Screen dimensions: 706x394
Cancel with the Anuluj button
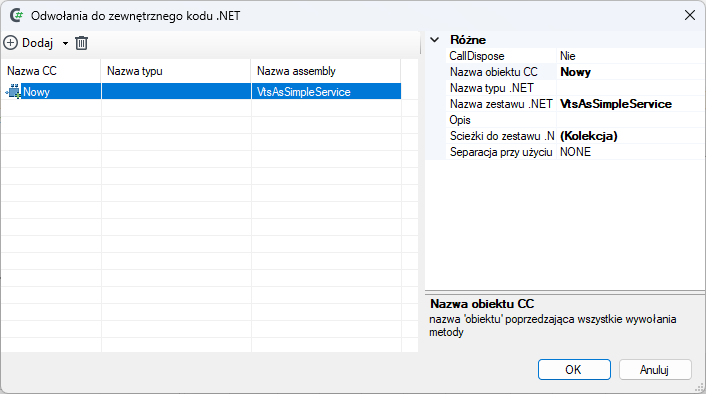pyautogui.click(x=655, y=370)
